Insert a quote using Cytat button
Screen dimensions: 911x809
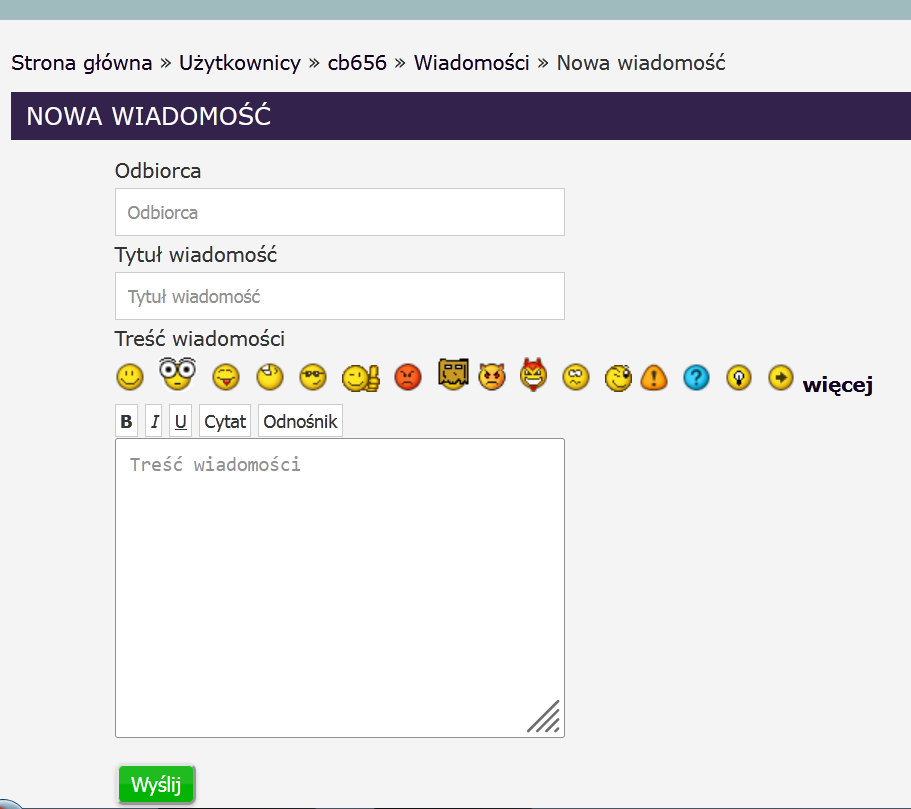point(225,422)
